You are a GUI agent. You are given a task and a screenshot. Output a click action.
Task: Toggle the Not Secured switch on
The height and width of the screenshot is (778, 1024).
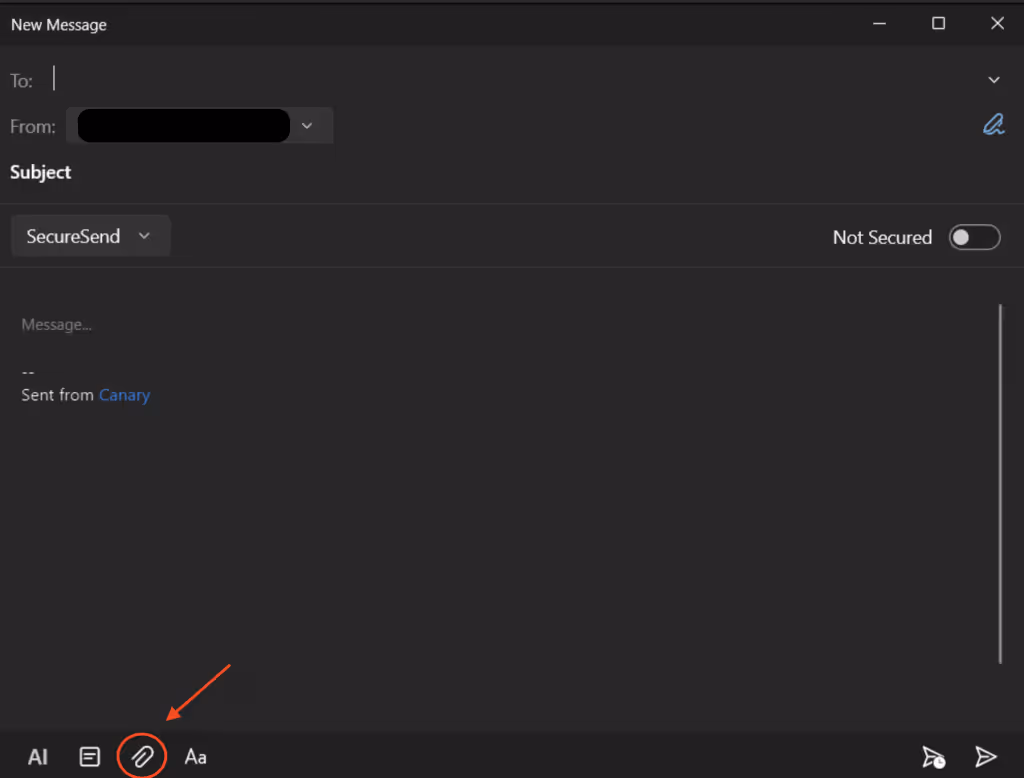point(974,237)
